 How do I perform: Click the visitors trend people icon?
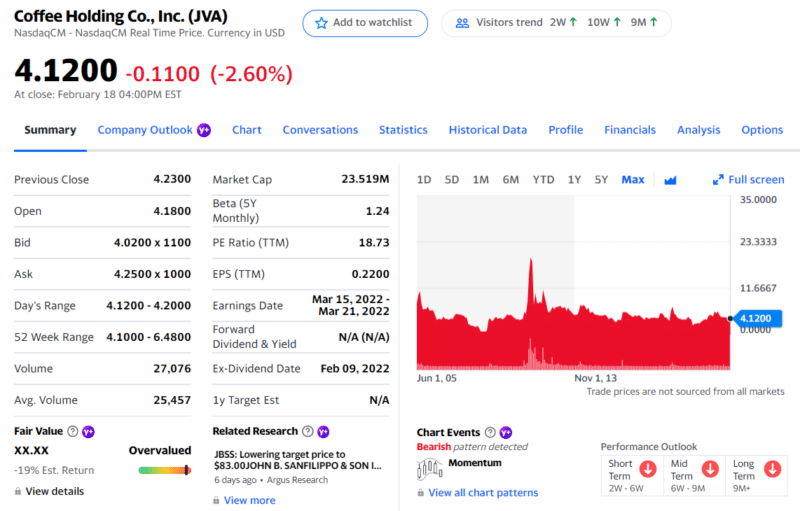[x=462, y=23]
